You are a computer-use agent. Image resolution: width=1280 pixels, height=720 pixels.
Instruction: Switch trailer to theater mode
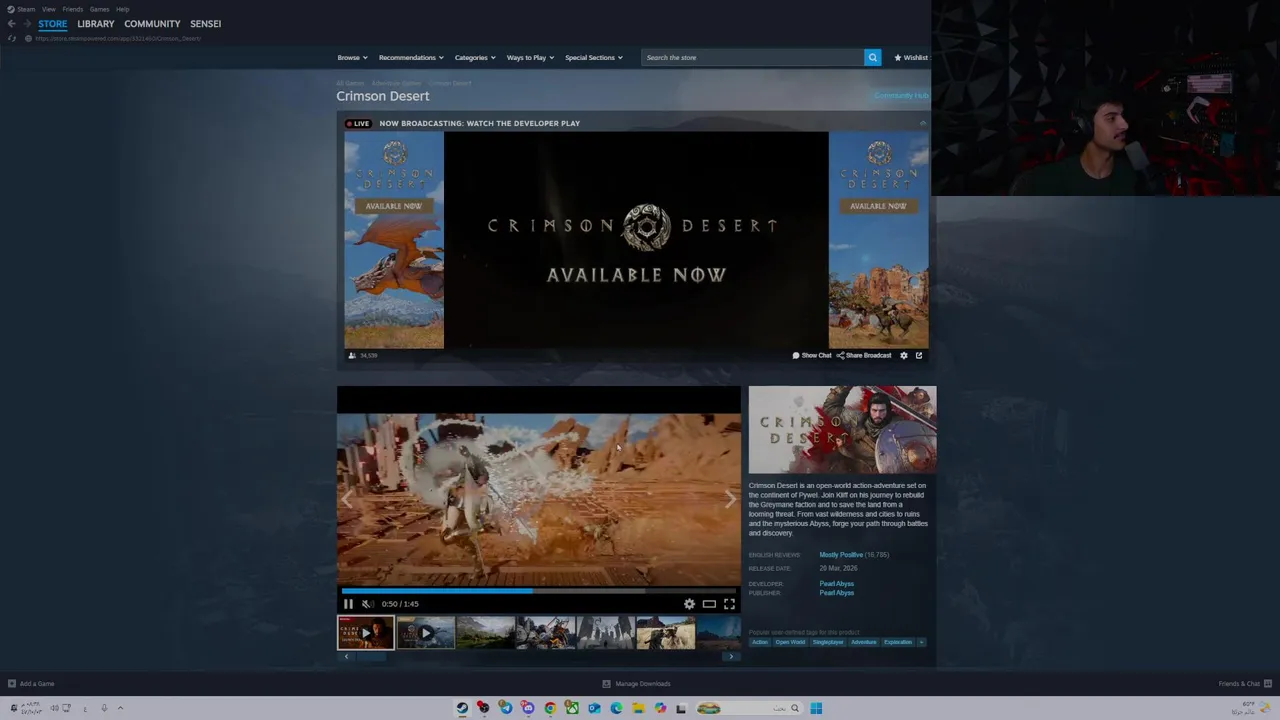pyautogui.click(x=709, y=604)
